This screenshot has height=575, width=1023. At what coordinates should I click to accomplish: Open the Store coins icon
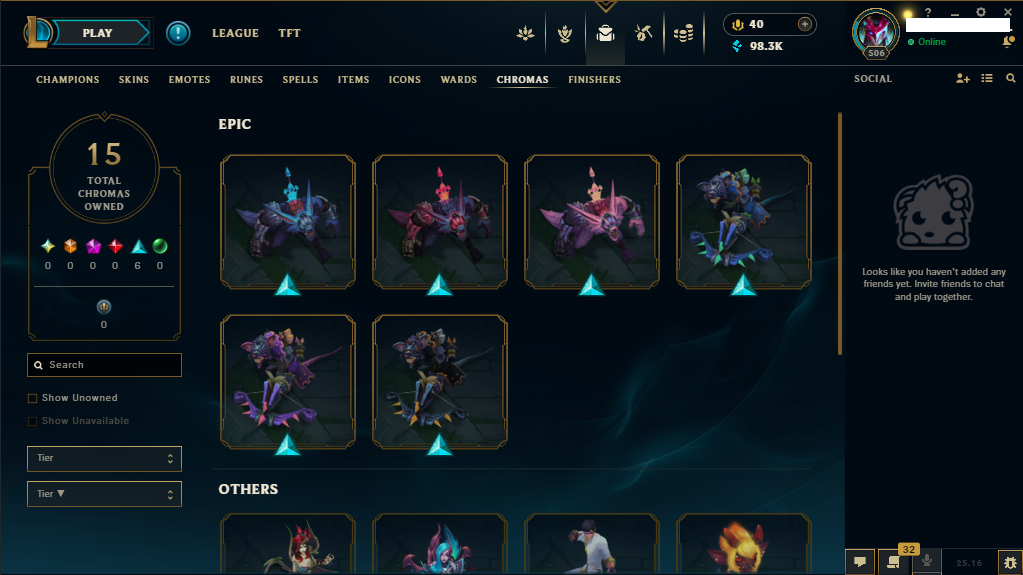point(683,33)
